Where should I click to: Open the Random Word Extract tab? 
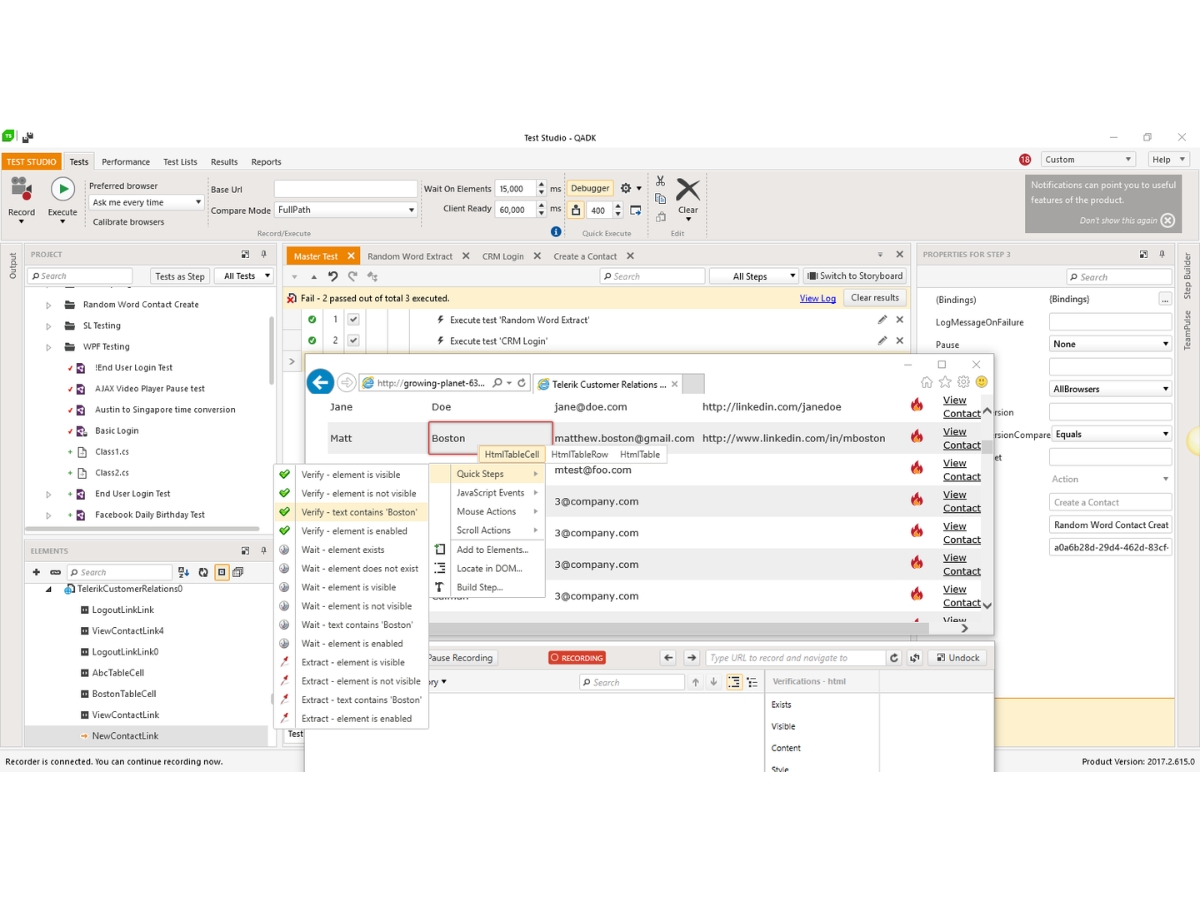click(x=410, y=256)
